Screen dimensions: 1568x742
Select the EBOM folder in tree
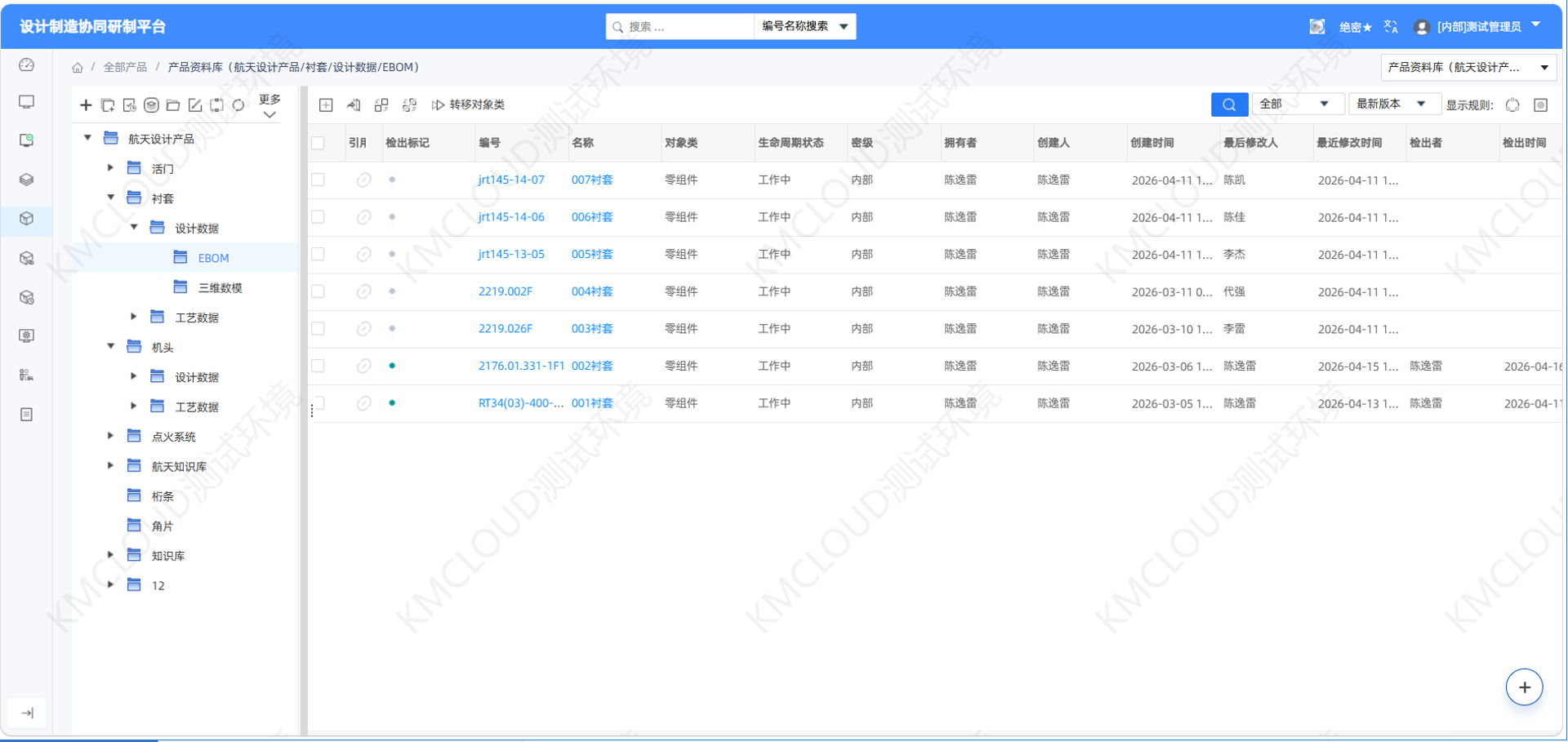tap(213, 258)
